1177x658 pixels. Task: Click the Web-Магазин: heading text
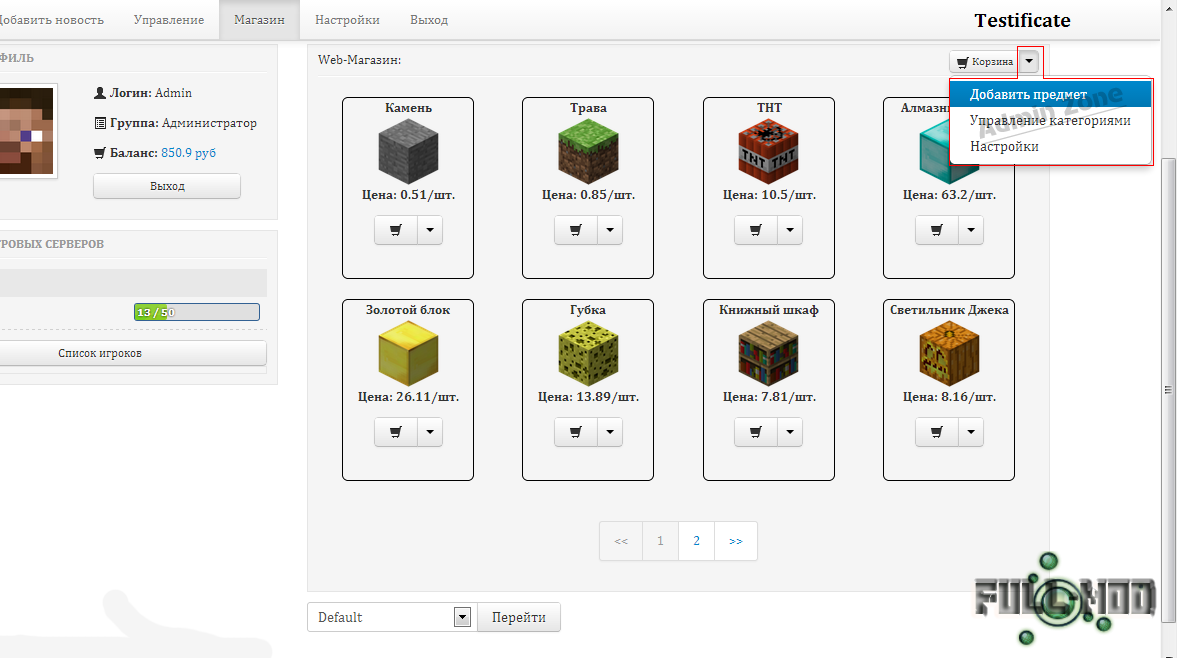(360, 60)
